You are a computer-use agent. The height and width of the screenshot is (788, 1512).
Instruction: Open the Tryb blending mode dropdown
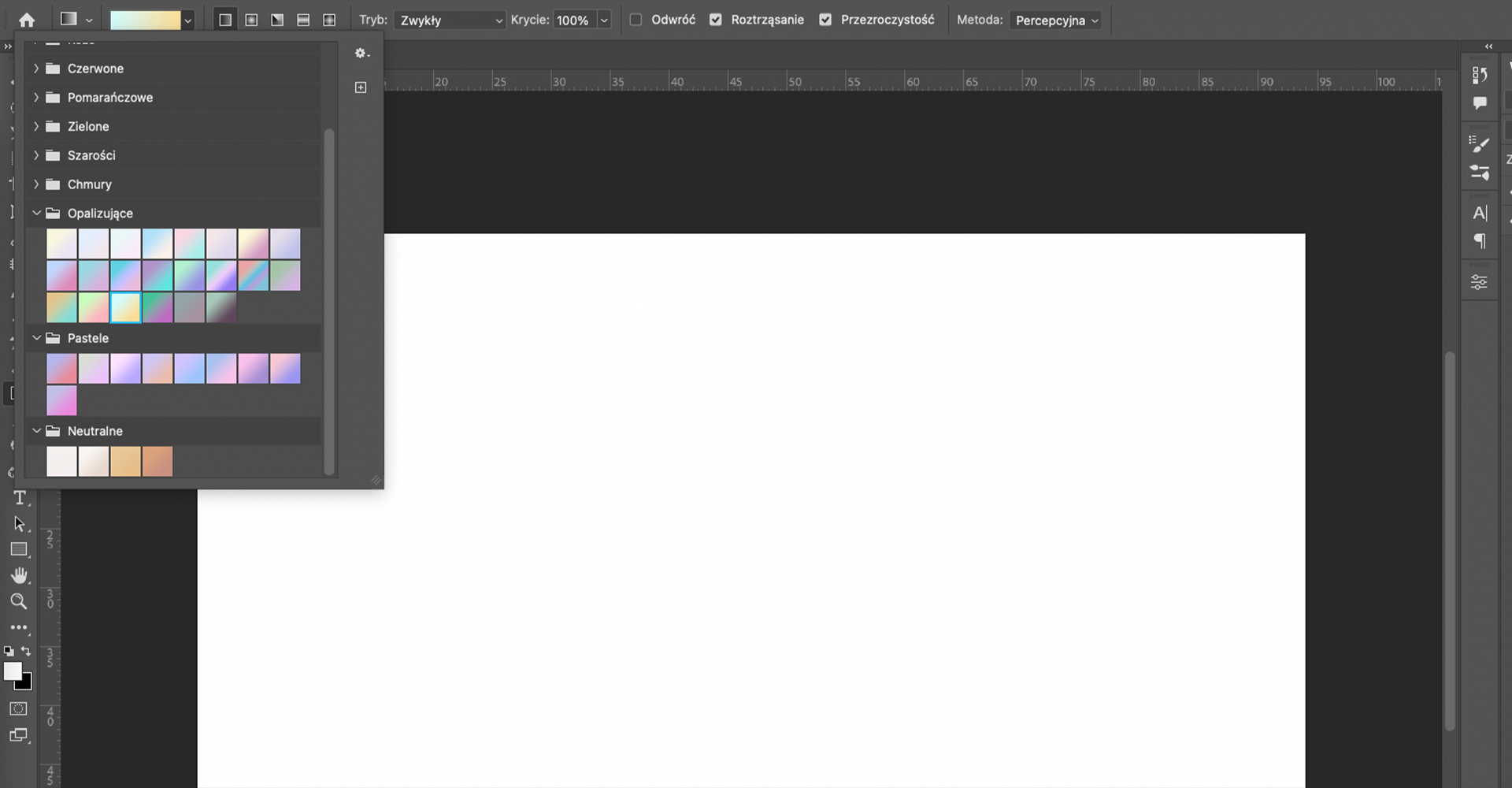[450, 20]
